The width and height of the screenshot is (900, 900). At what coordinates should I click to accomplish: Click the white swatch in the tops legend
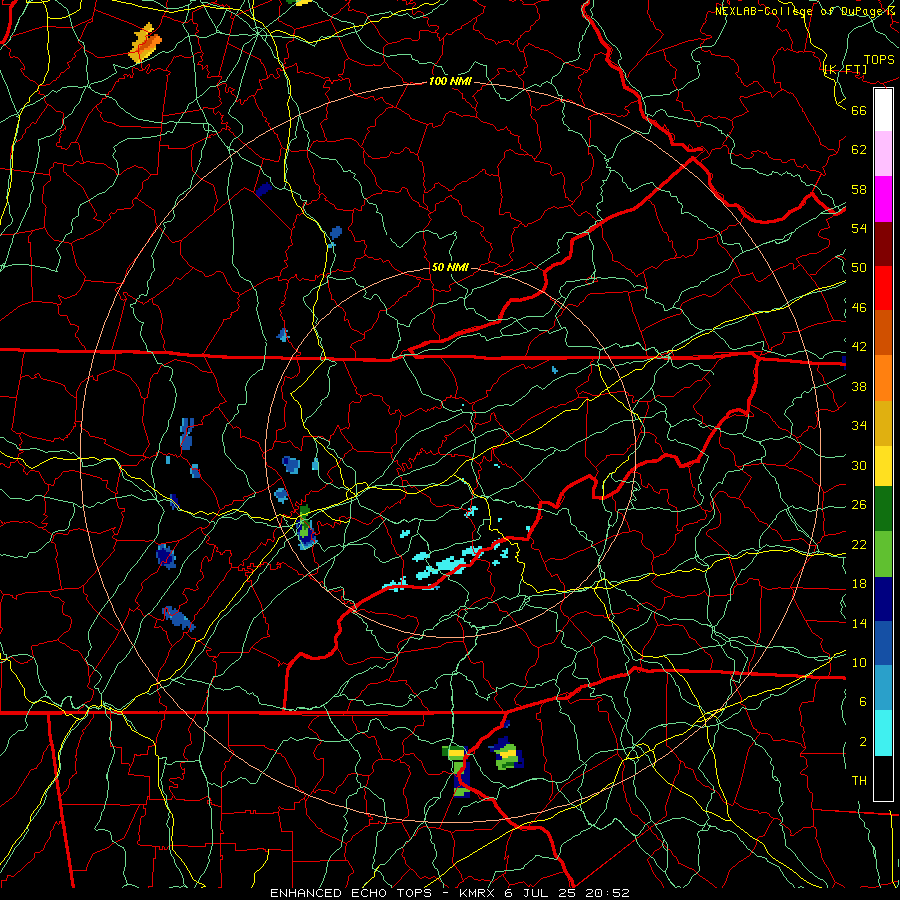(x=883, y=110)
